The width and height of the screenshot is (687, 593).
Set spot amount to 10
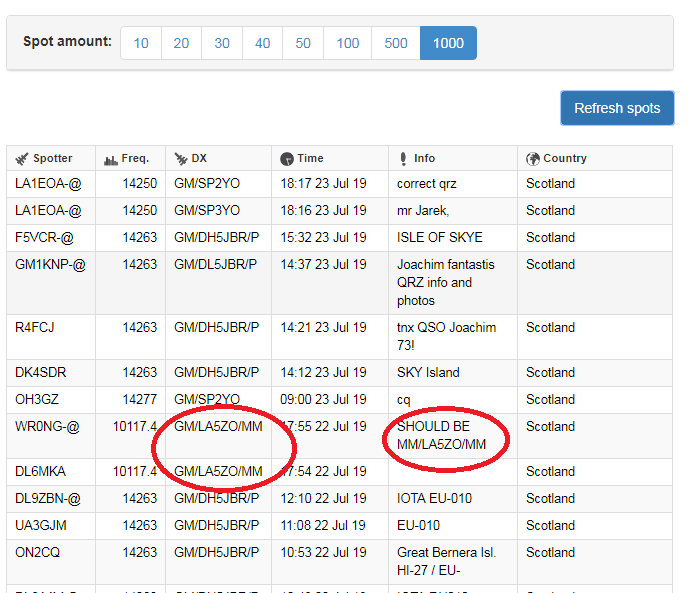pyautogui.click(x=141, y=43)
